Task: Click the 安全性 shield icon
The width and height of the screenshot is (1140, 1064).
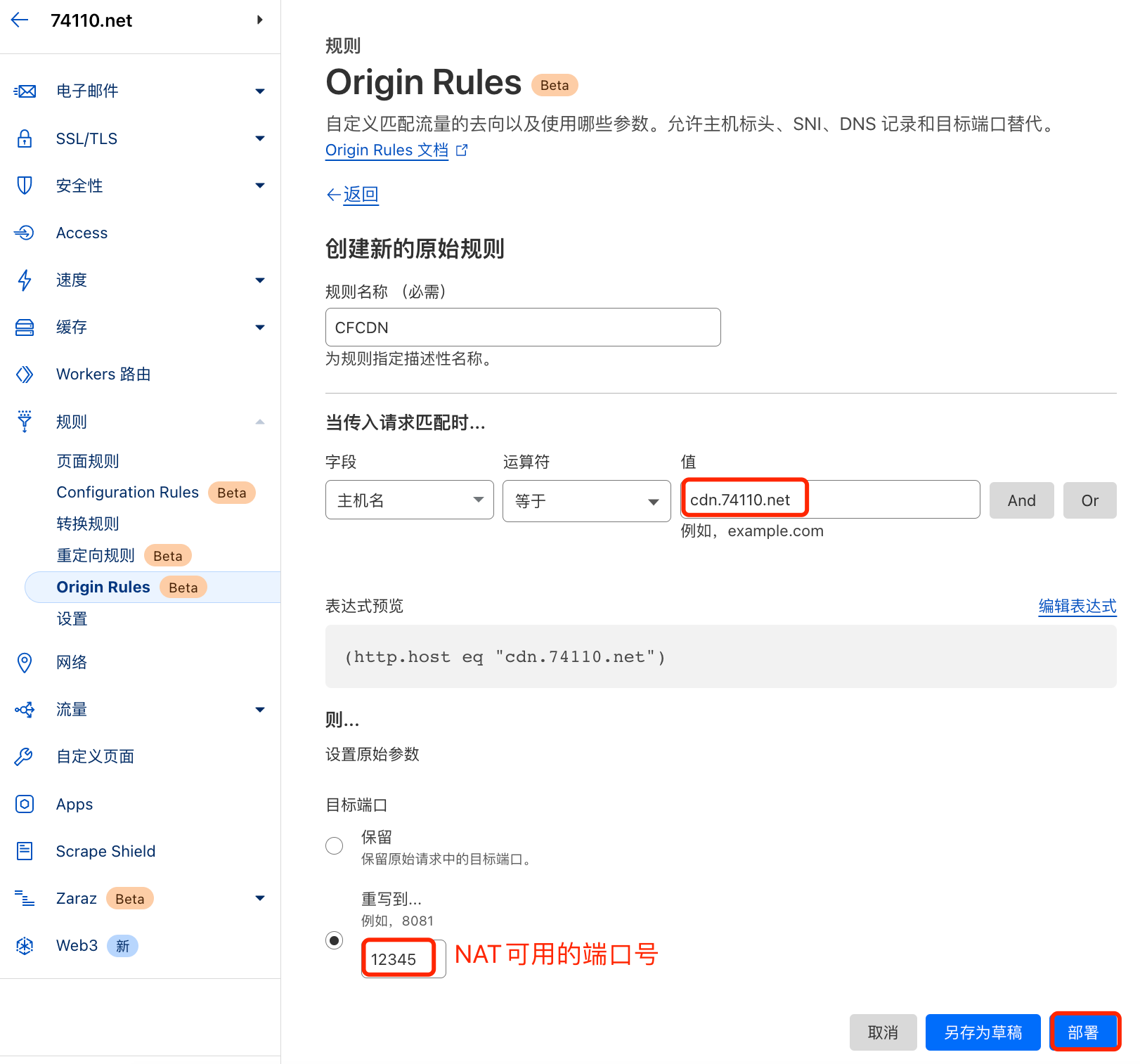Action: 25,186
